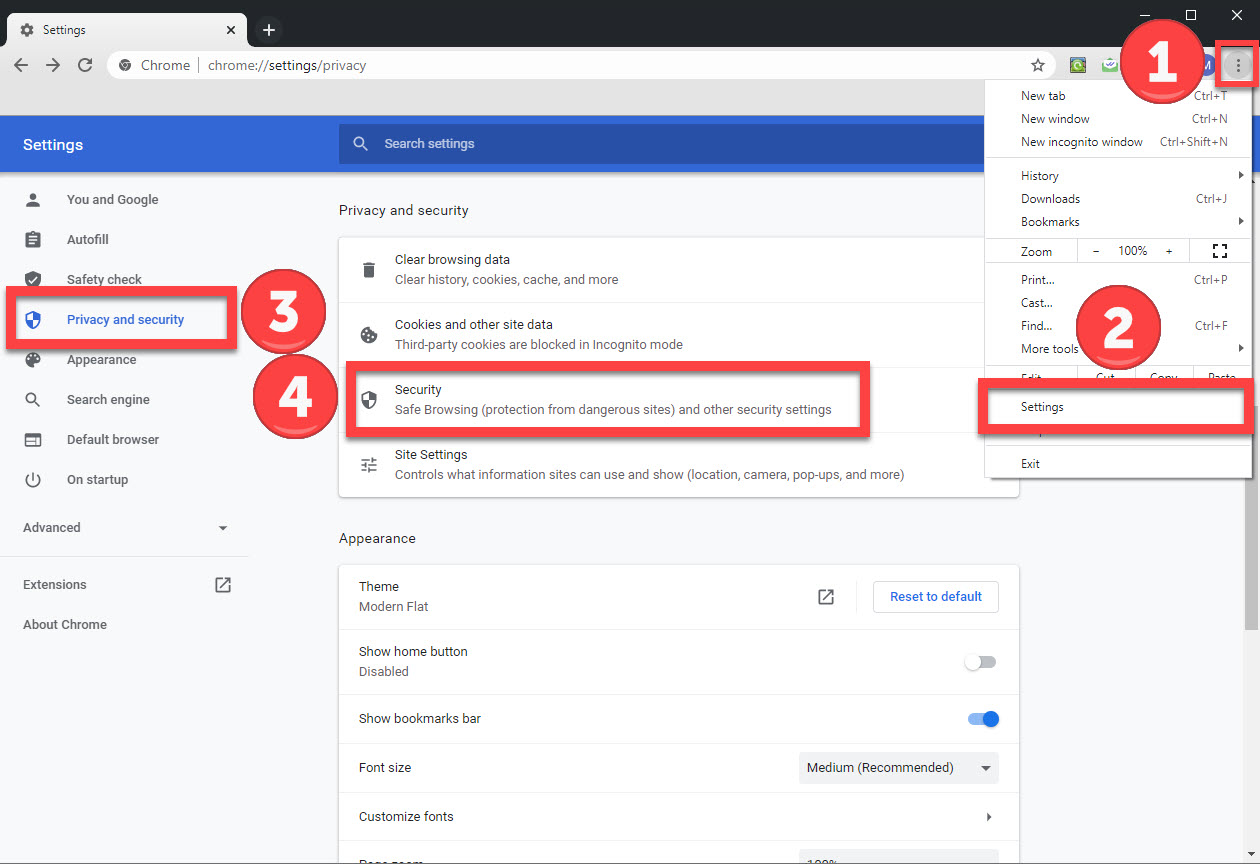Expand Customize fonts arrow
Image resolution: width=1260 pixels, height=864 pixels.
pyautogui.click(x=988, y=817)
